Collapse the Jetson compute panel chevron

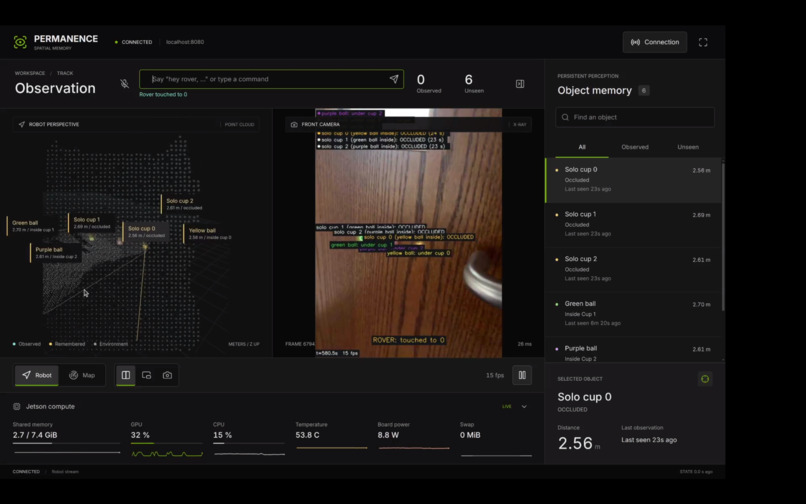click(x=524, y=406)
